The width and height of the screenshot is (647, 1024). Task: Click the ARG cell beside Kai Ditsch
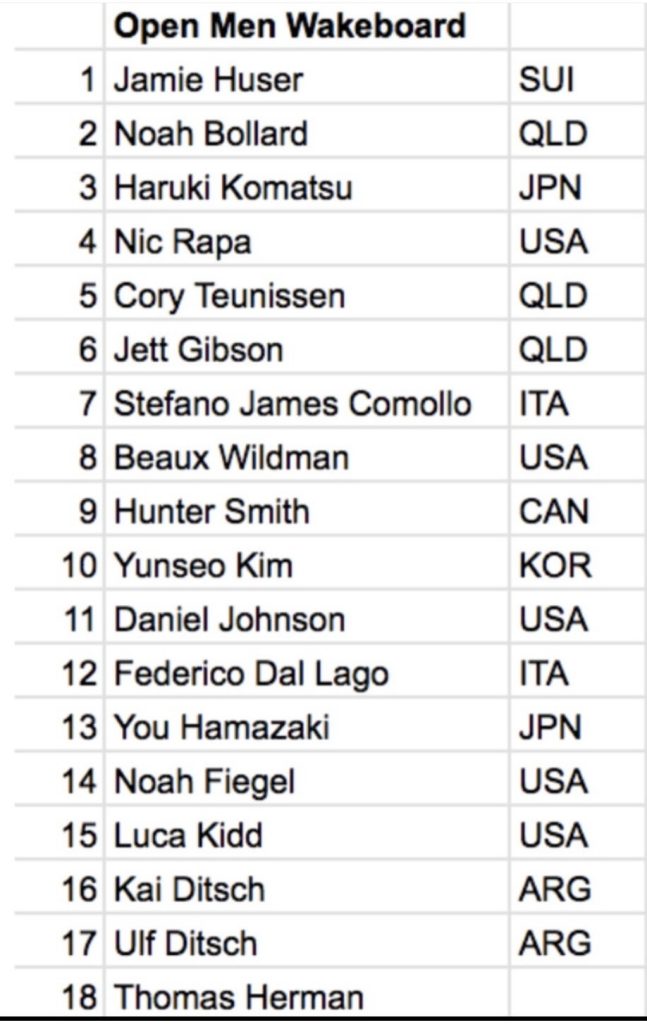tap(555, 890)
